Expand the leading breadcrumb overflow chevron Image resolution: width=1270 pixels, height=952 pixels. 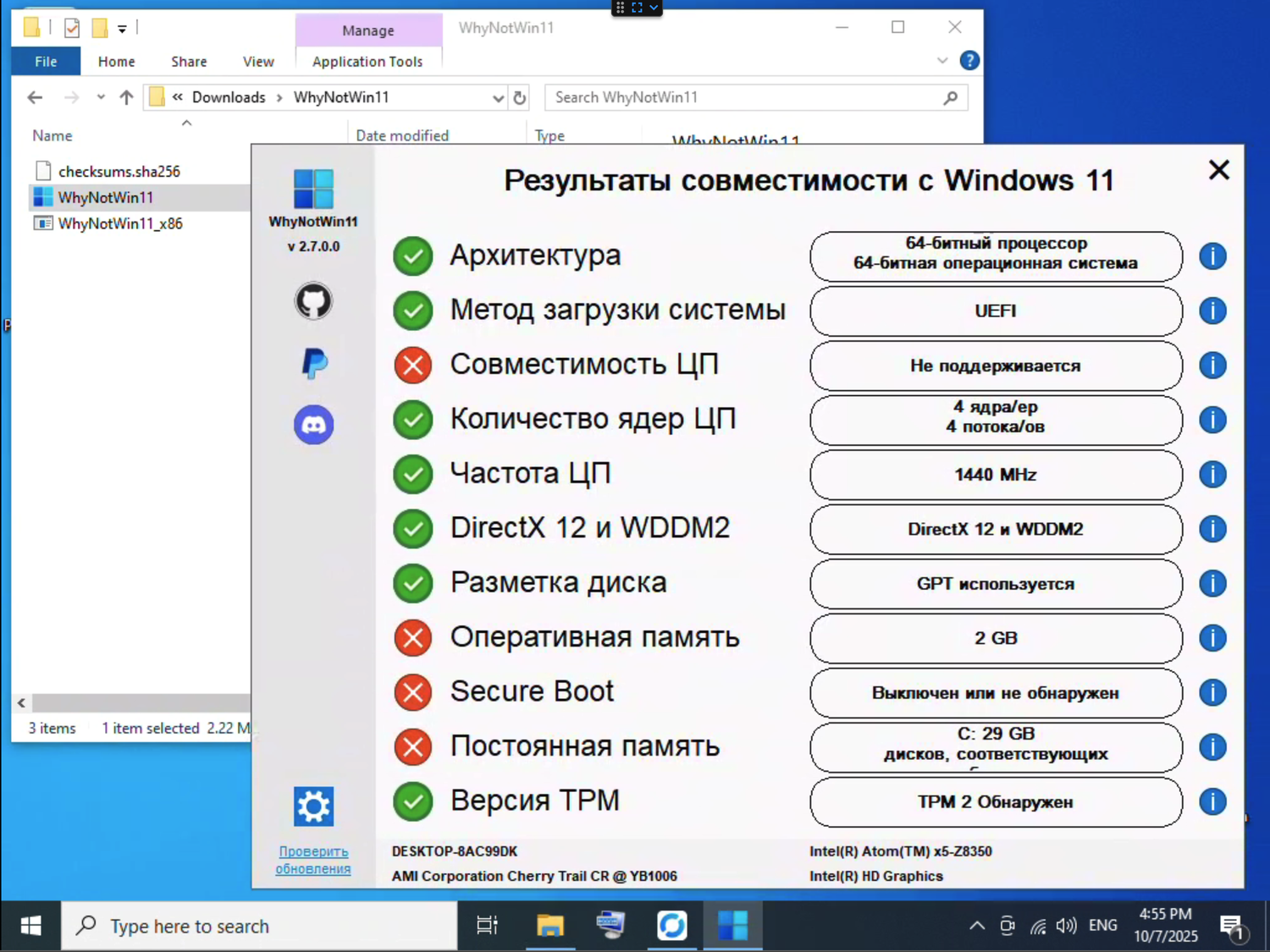click(178, 97)
